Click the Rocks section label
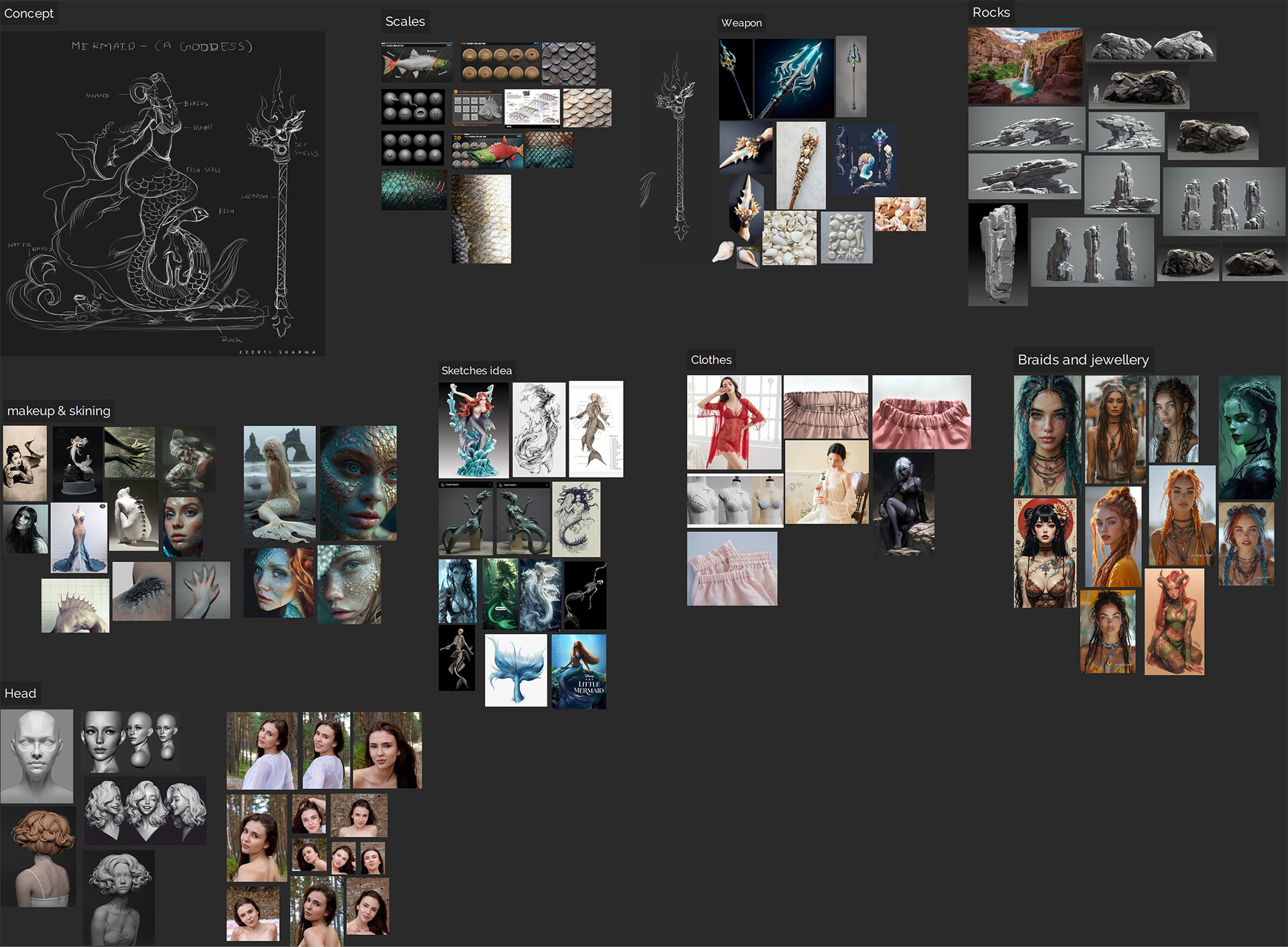 [x=990, y=12]
